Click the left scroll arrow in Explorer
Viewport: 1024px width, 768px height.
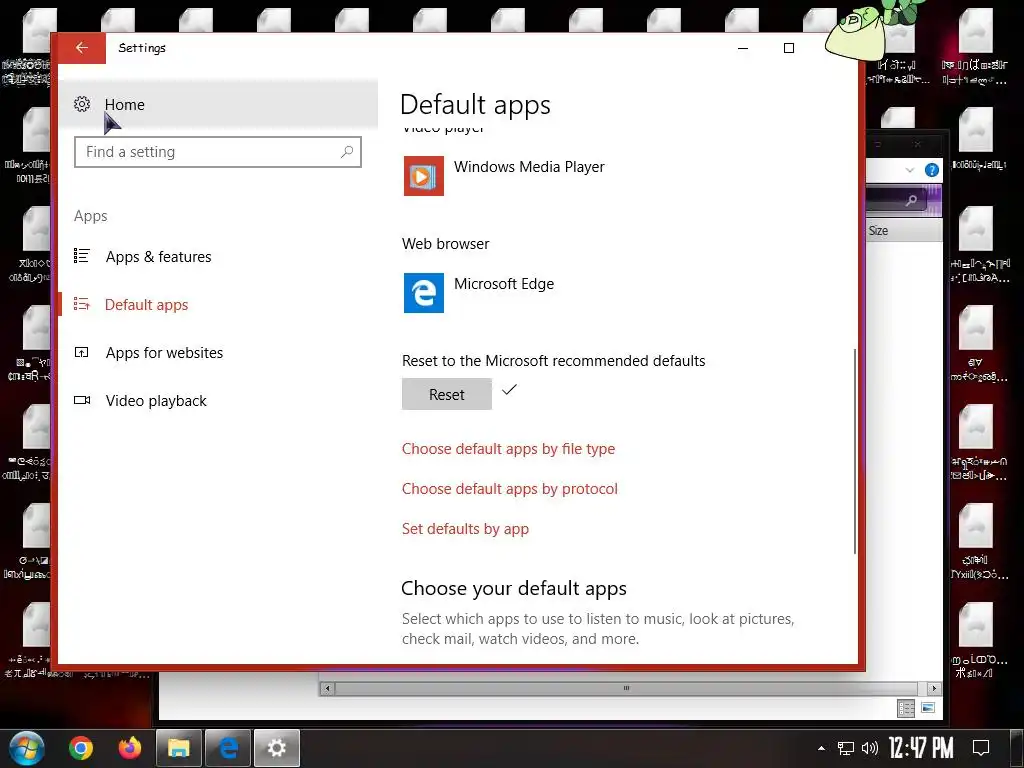tap(327, 688)
